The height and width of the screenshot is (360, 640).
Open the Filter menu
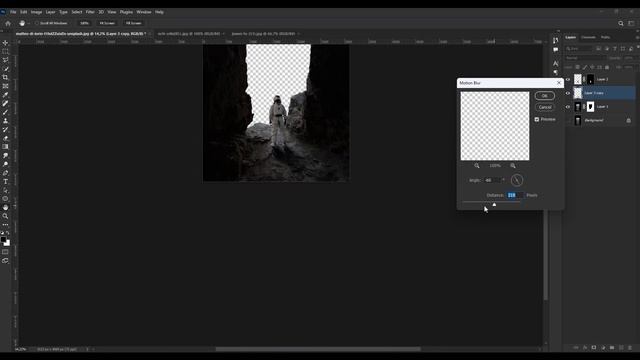(x=90, y=12)
